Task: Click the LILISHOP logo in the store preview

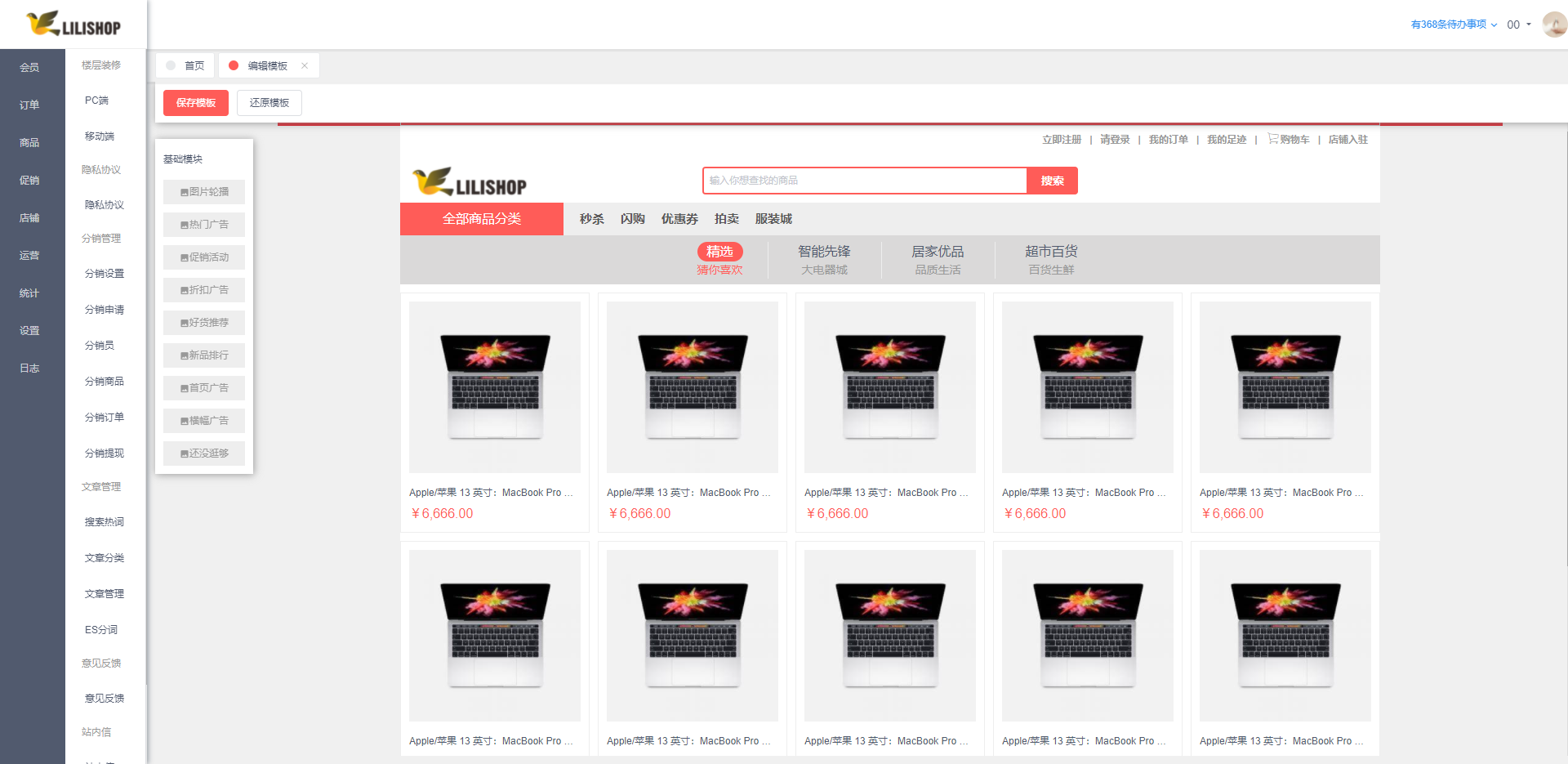Action: [x=470, y=181]
